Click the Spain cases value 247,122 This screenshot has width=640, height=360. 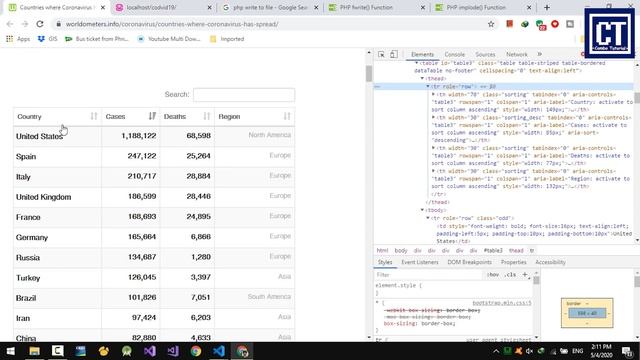tap(142, 156)
